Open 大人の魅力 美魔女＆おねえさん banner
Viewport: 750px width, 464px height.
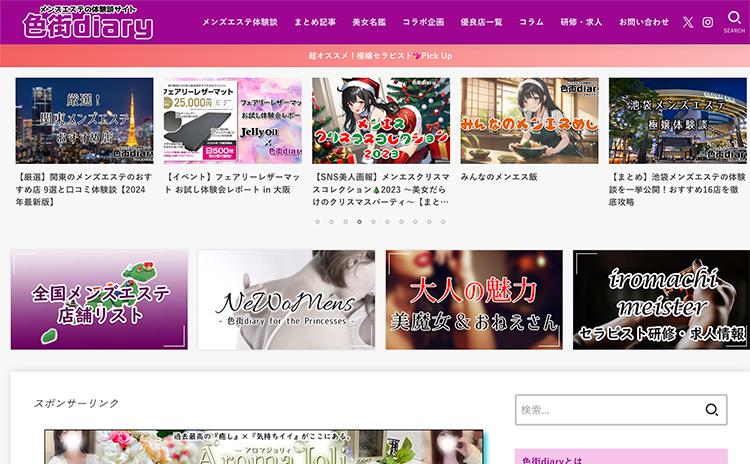click(x=474, y=300)
